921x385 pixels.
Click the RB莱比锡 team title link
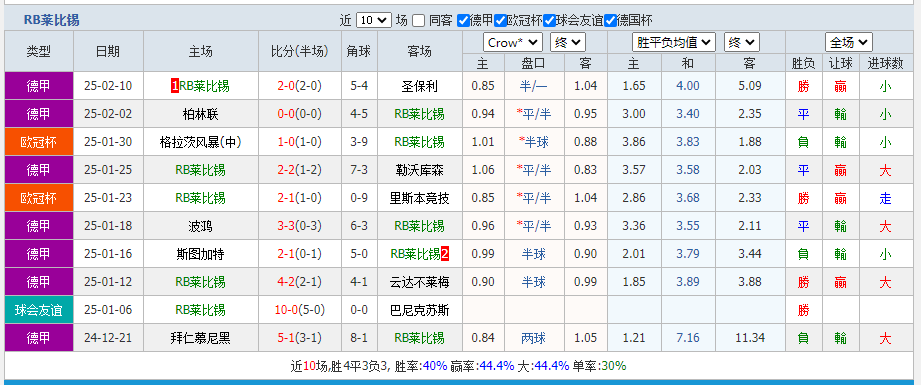tap(51, 20)
